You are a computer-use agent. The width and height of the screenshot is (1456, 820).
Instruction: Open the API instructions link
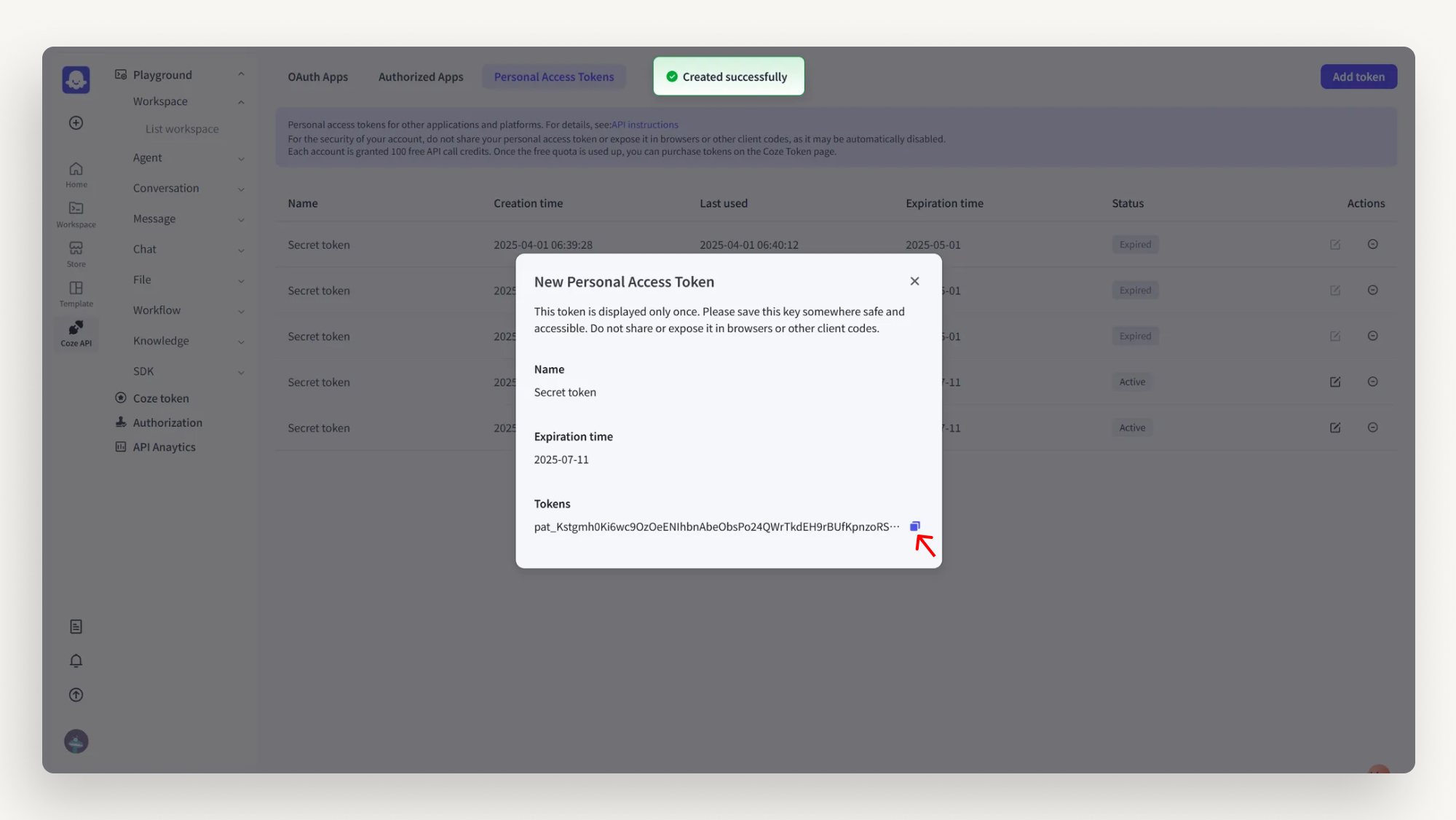644,125
